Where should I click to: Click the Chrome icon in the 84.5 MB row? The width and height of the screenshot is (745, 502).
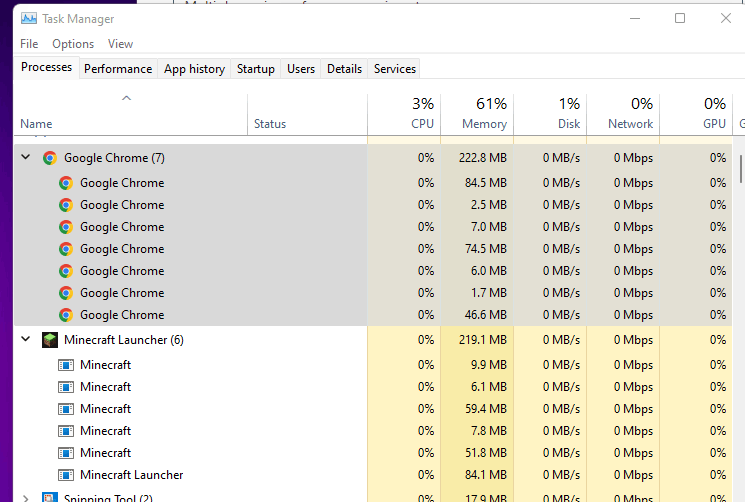[66, 183]
